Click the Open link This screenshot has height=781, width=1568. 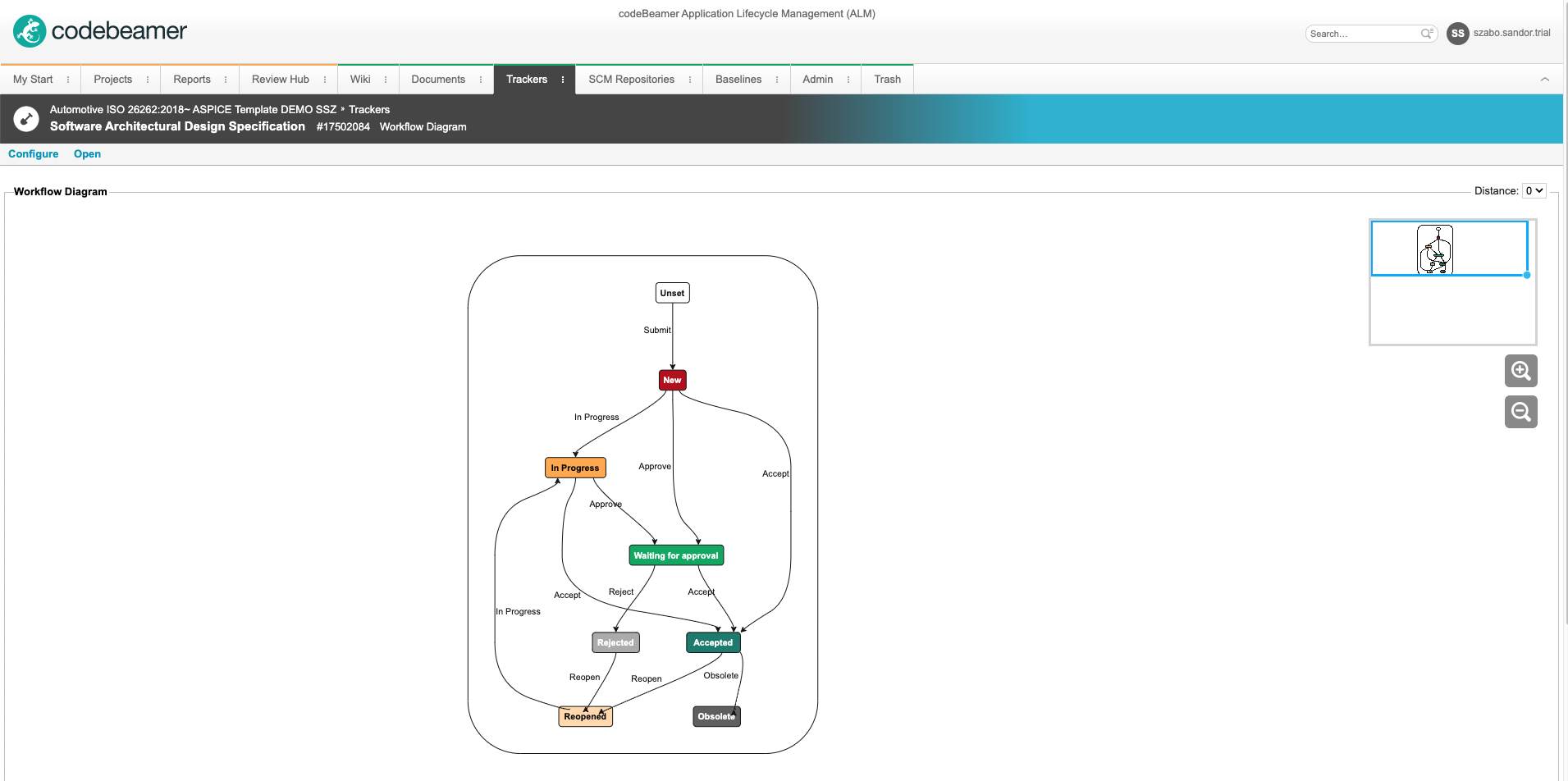coord(87,154)
